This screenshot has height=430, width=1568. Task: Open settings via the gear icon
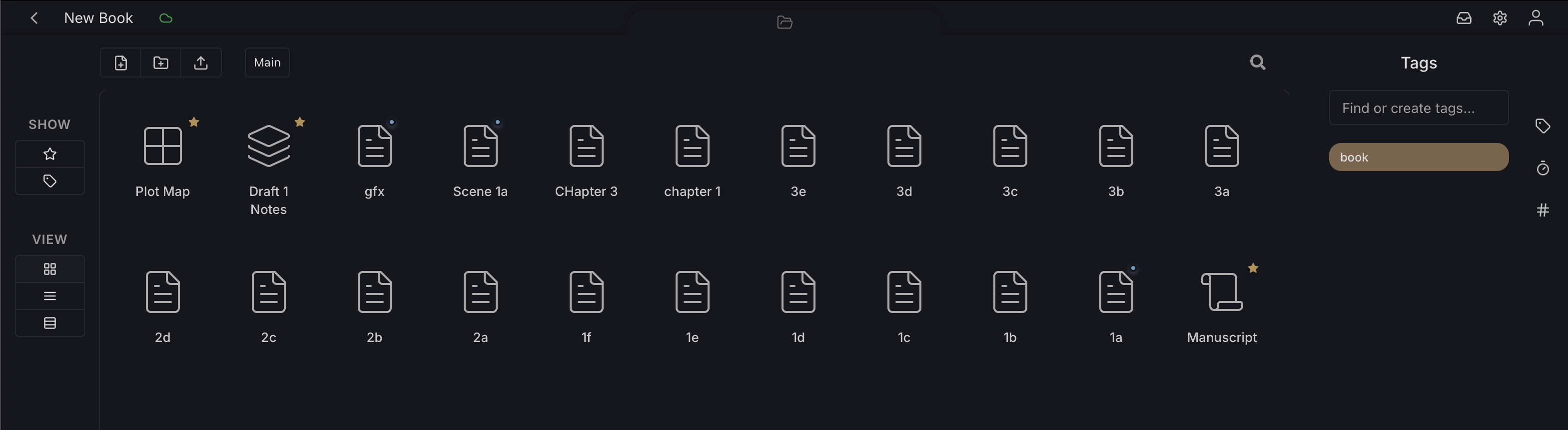pos(1500,18)
